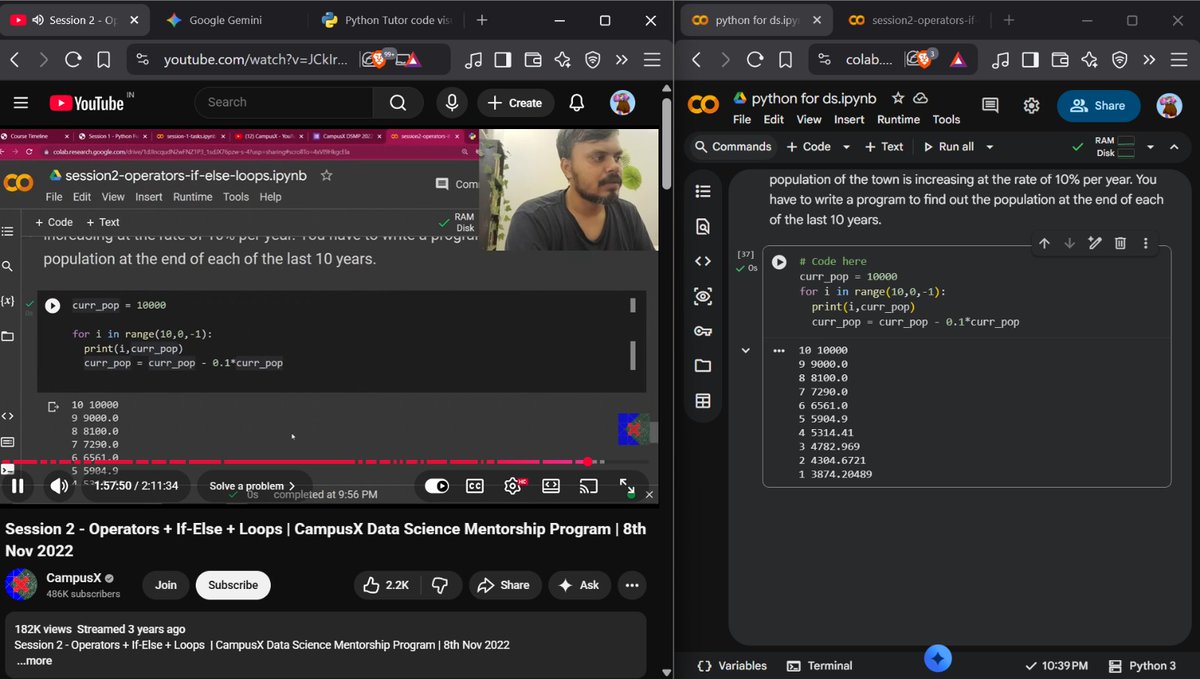The height and width of the screenshot is (679, 1200).
Task: Open the Colab Commands palette
Action: click(x=734, y=146)
